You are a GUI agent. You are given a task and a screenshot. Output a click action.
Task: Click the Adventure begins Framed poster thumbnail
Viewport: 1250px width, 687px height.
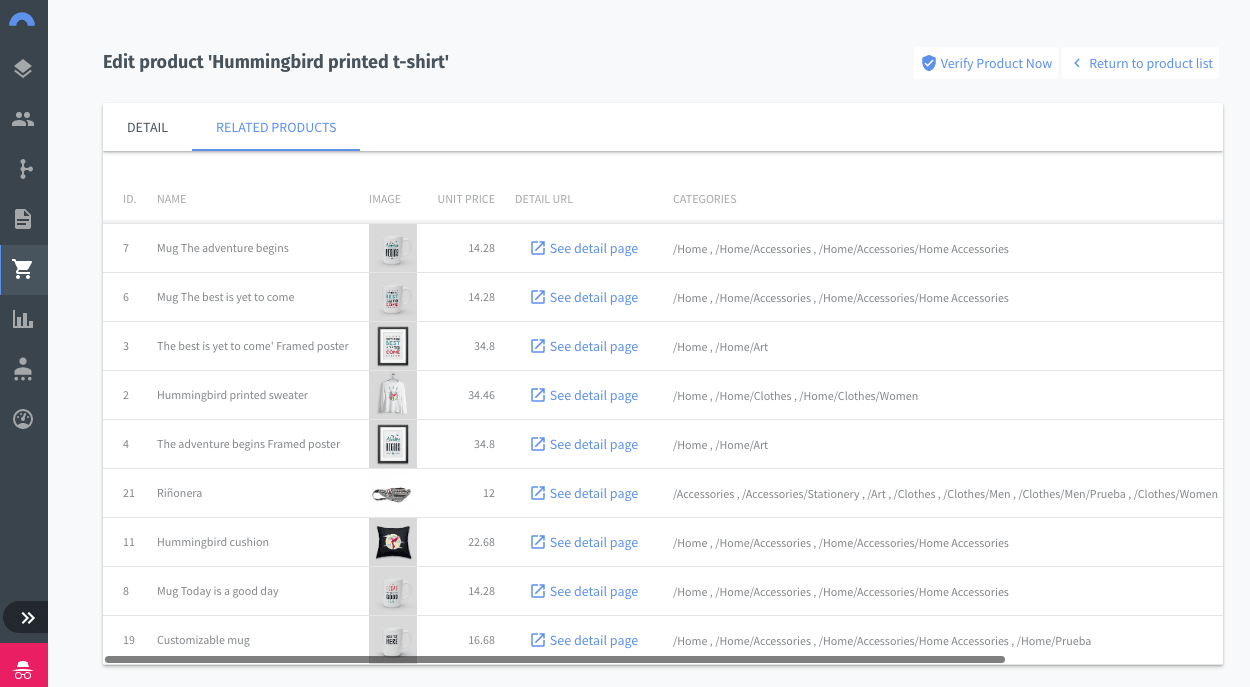tap(393, 444)
